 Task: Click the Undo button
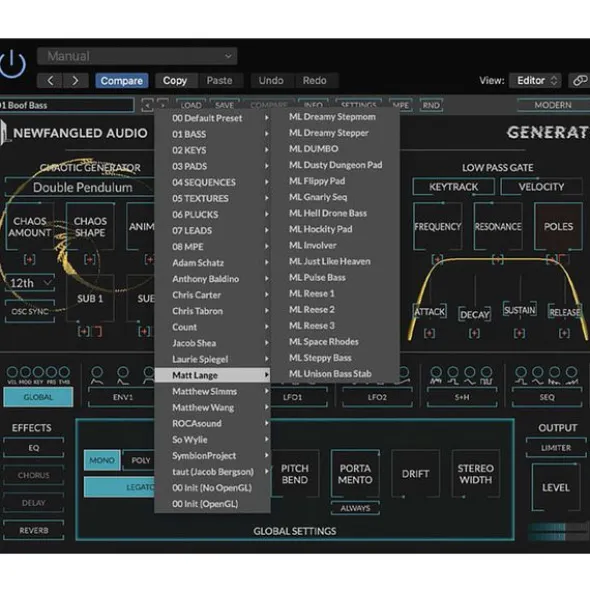click(271, 81)
